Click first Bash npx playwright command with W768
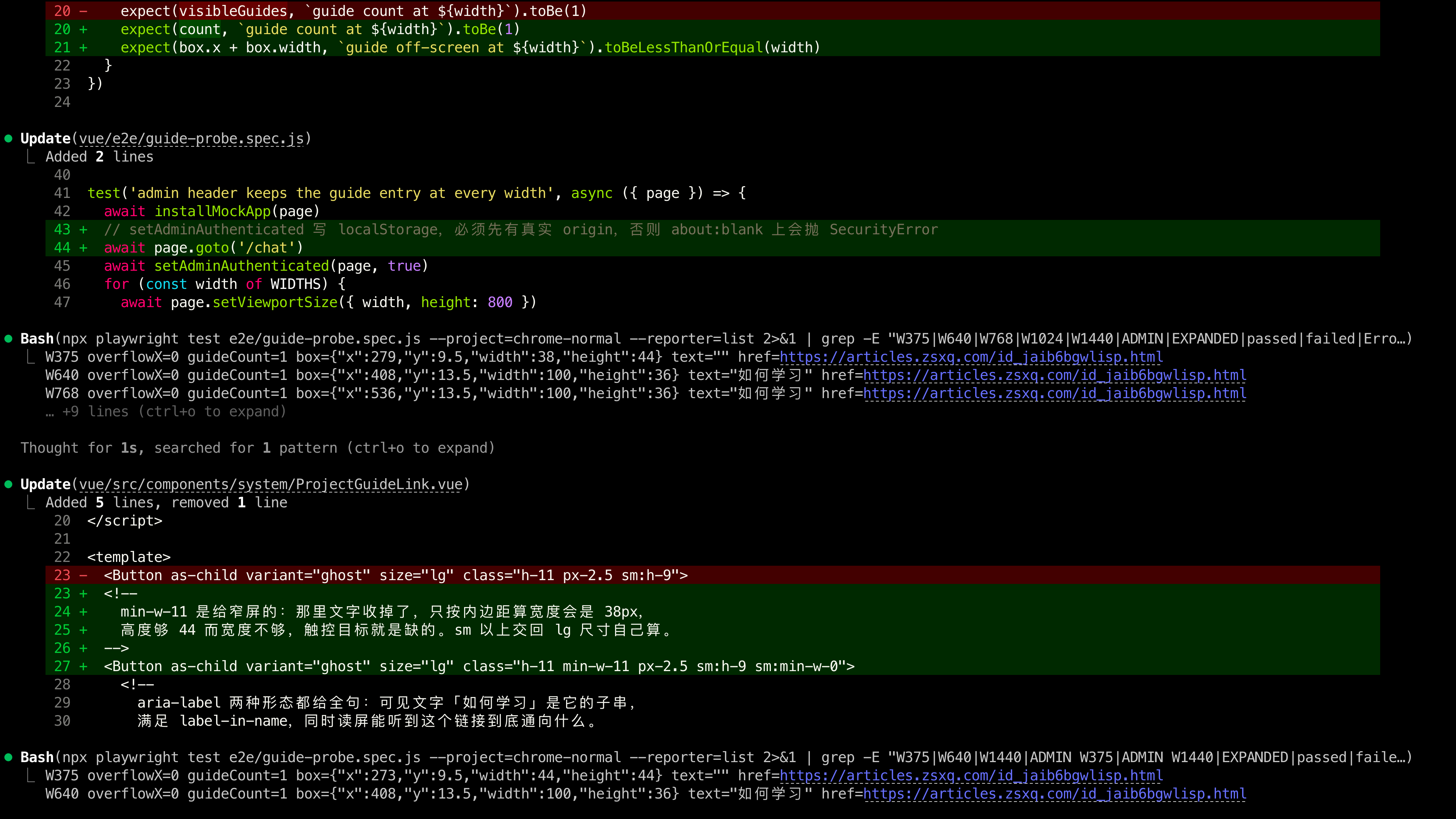The image size is (1456, 819). (716, 339)
